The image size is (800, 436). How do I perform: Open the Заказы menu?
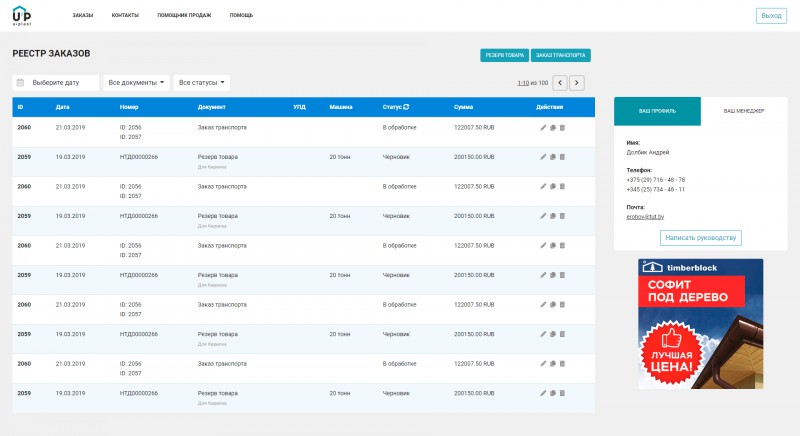(x=83, y=15)
